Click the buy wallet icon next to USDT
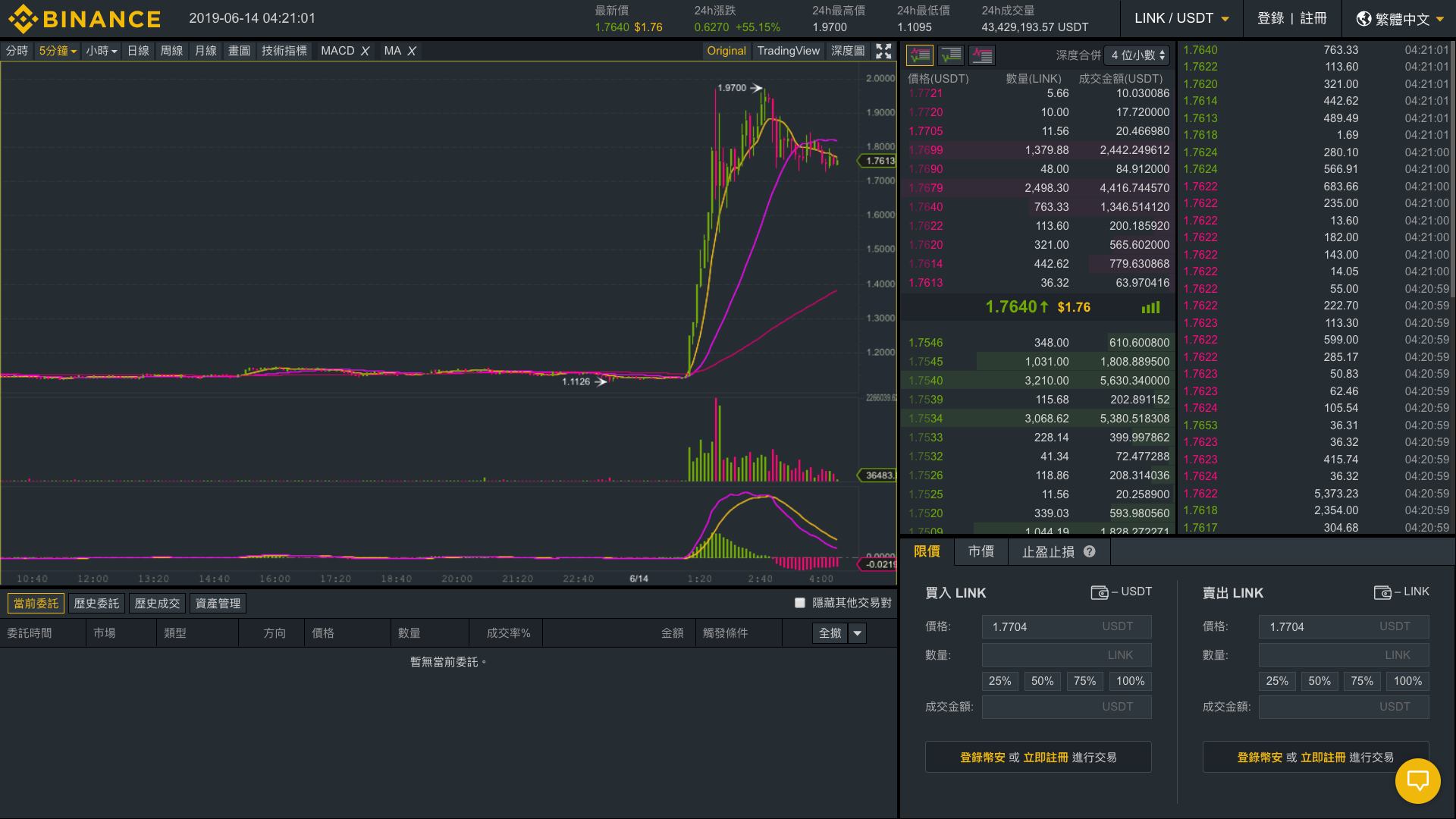The width and height of the screenshot is (1456, 819). point(1099,592)
